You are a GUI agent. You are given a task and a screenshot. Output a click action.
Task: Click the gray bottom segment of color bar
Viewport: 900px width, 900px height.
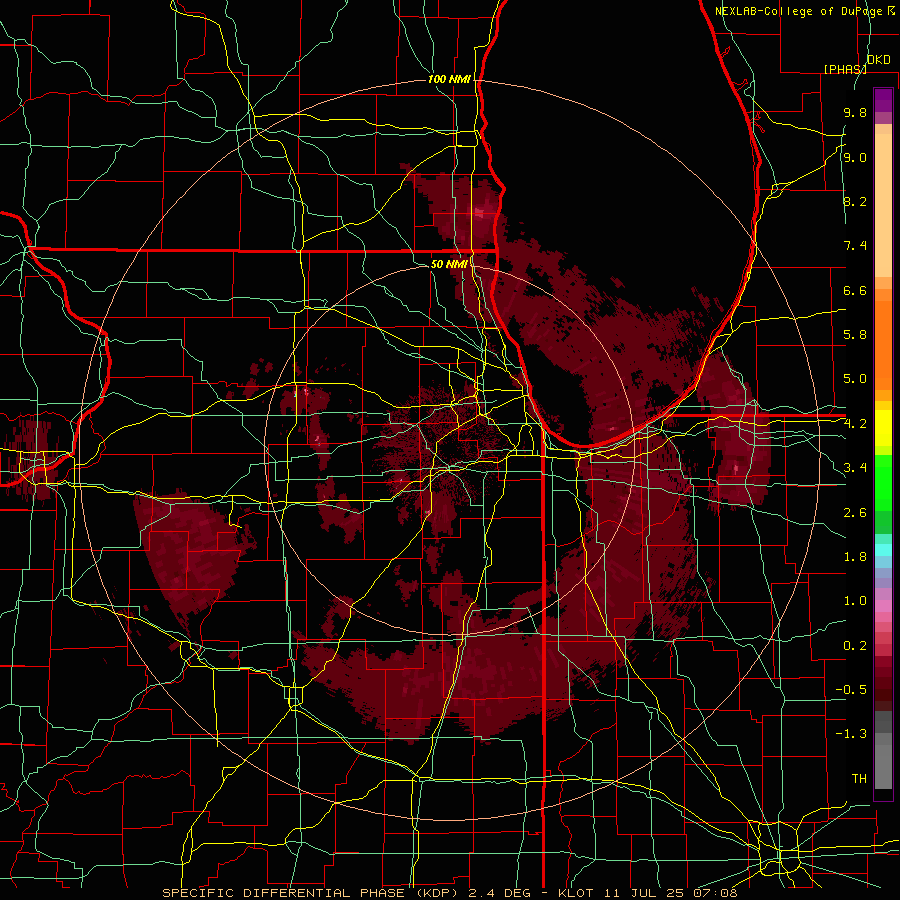tap(883, 766)
